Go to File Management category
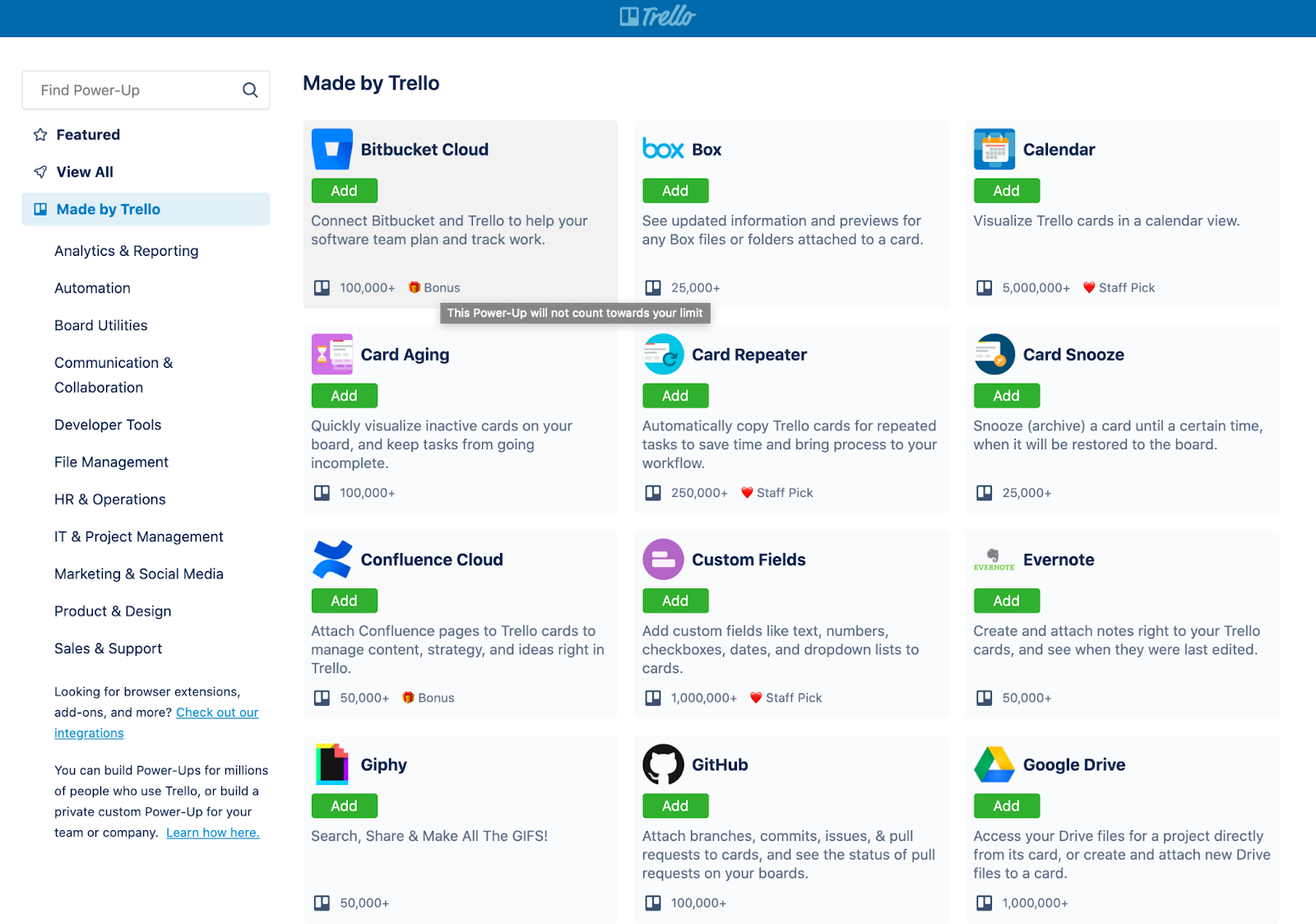The width and height of the screenshot is (1316, 924). coord(111,462)
